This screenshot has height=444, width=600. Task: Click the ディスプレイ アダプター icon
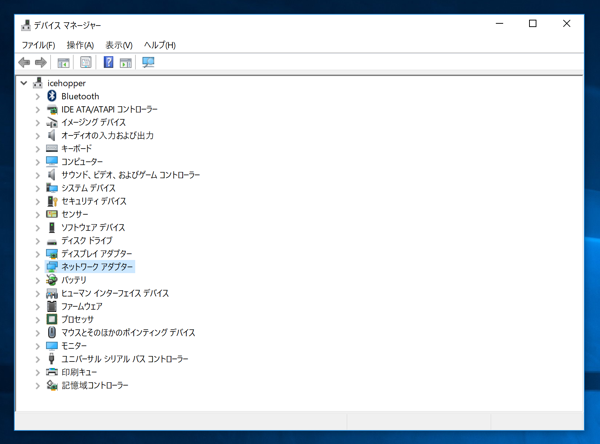(x=52, y=254)
